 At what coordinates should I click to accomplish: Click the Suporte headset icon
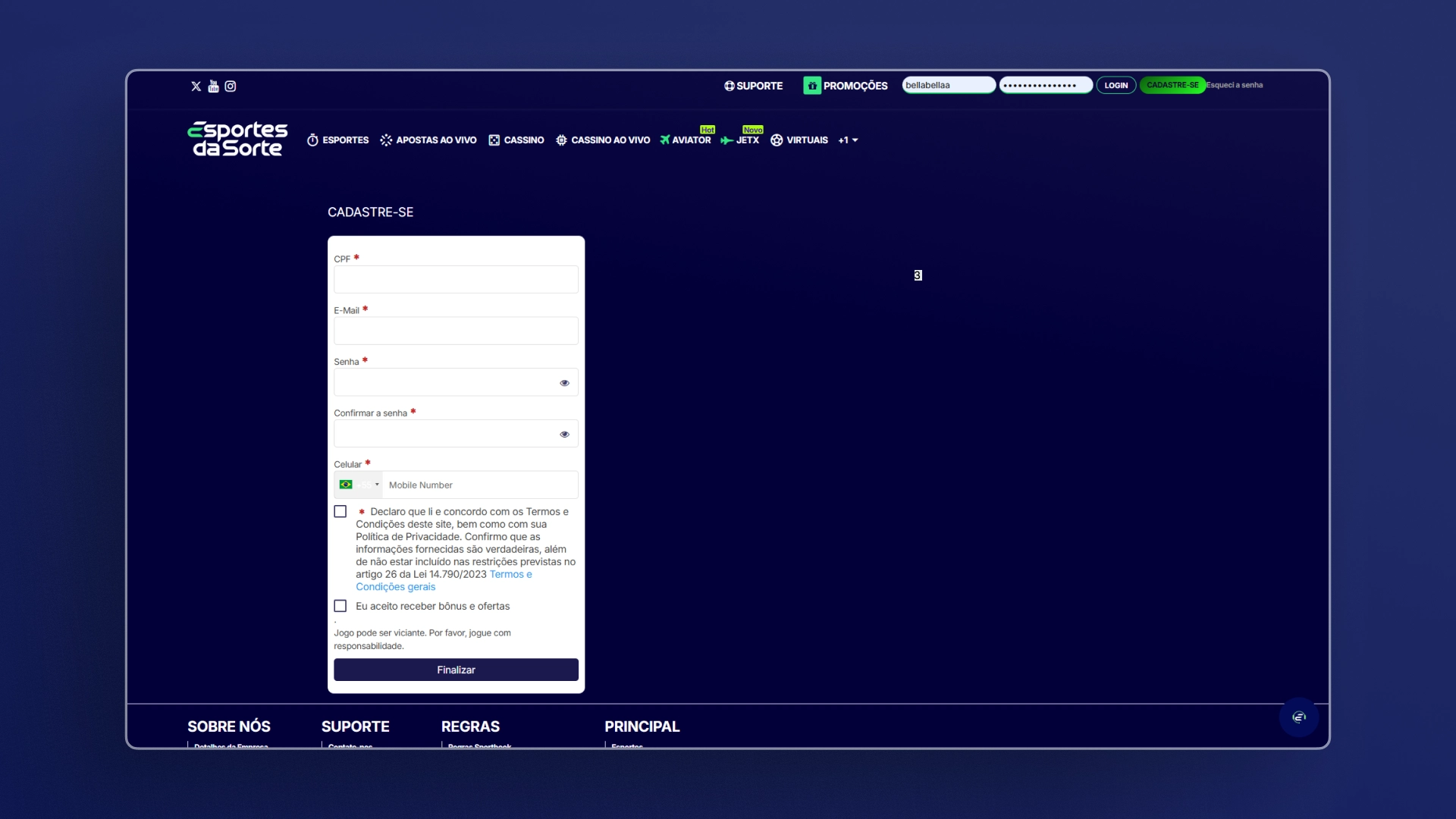[729, 86]
